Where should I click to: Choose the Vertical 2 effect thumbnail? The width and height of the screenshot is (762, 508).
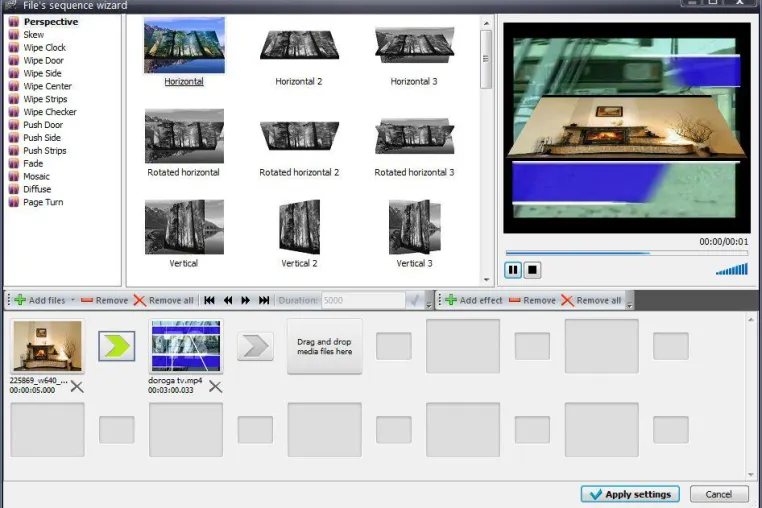coord(299,227)
